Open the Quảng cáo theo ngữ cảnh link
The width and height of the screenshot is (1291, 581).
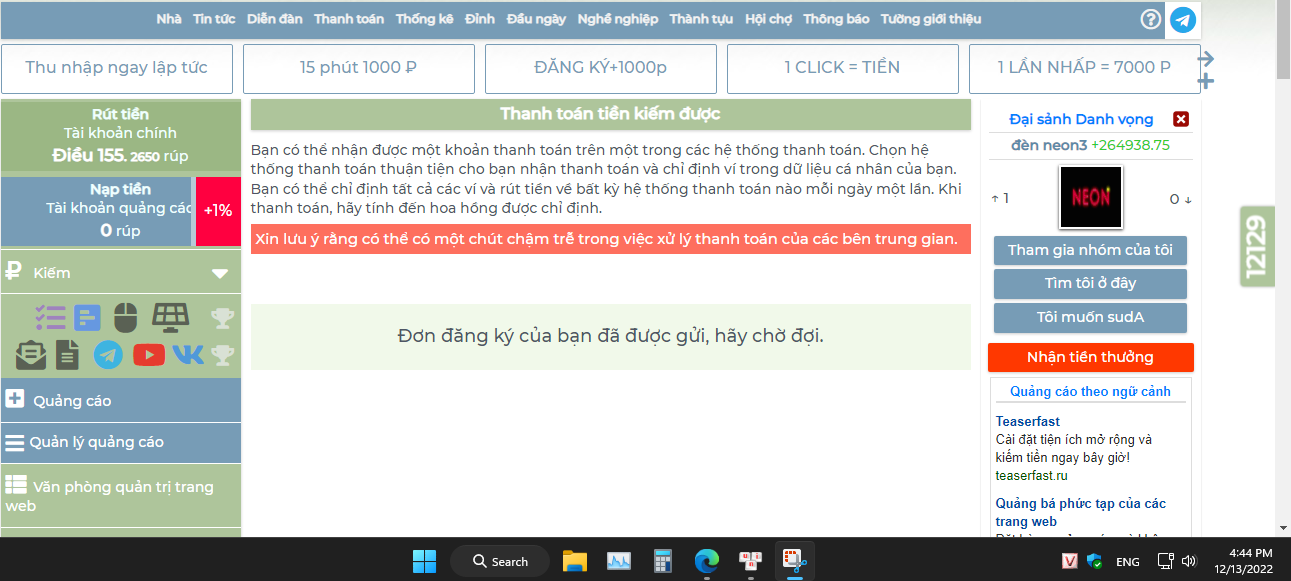(1090, 391)
